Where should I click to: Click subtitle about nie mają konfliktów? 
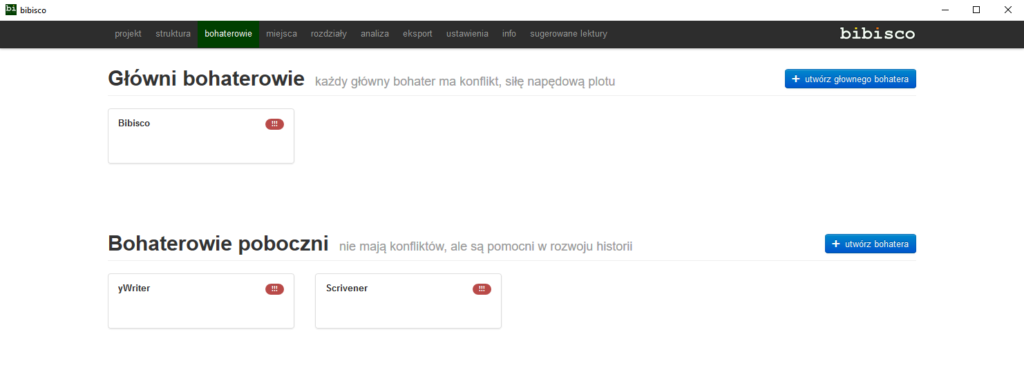coord(486,246)
